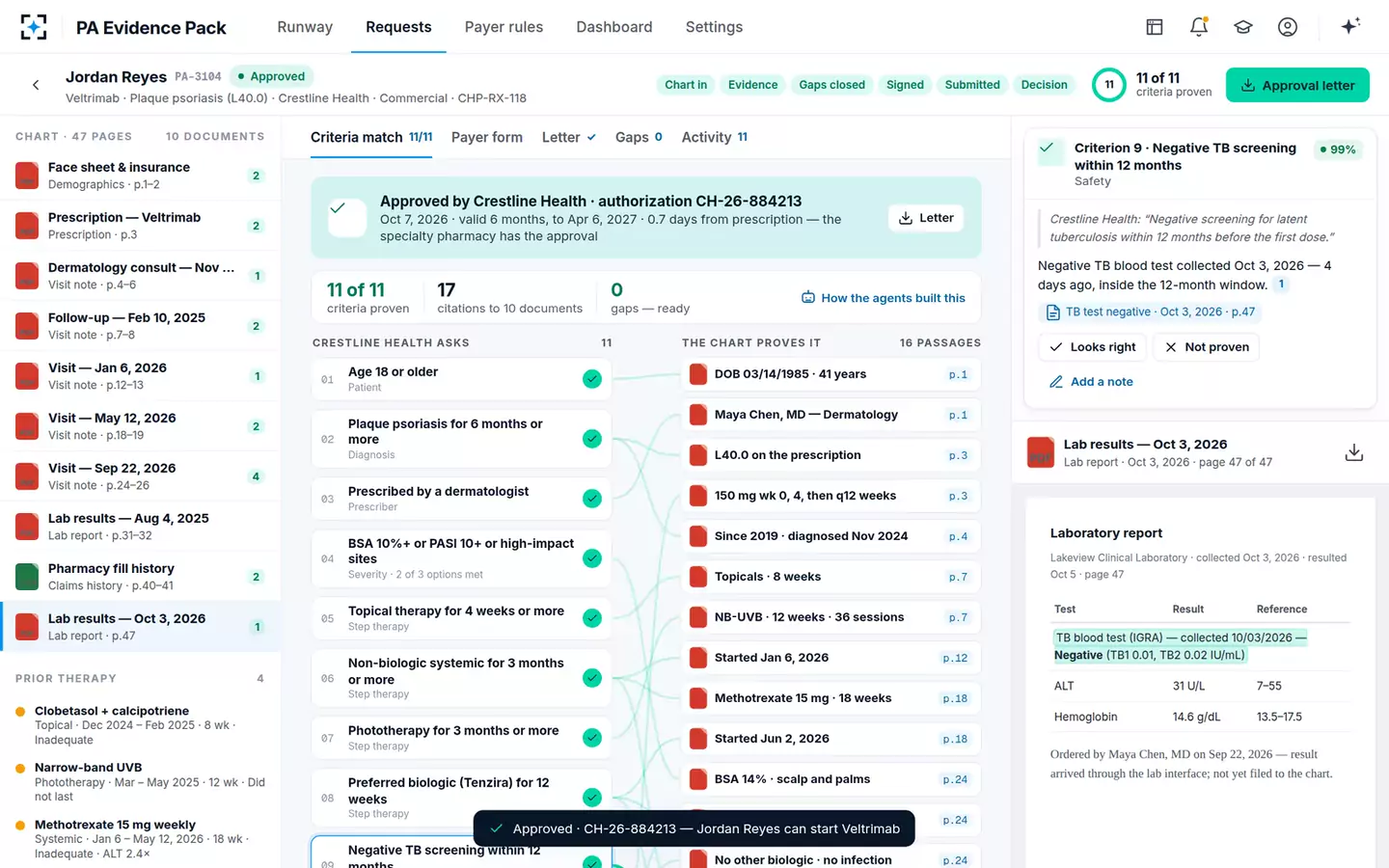Download the Approval letter
Screen dimensions: 1389x868
click(x=1297, y=85)
